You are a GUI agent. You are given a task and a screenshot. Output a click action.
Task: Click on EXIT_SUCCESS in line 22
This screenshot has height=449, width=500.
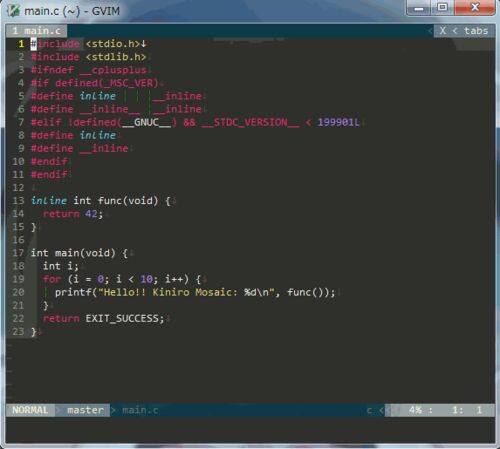coord(122,318)
